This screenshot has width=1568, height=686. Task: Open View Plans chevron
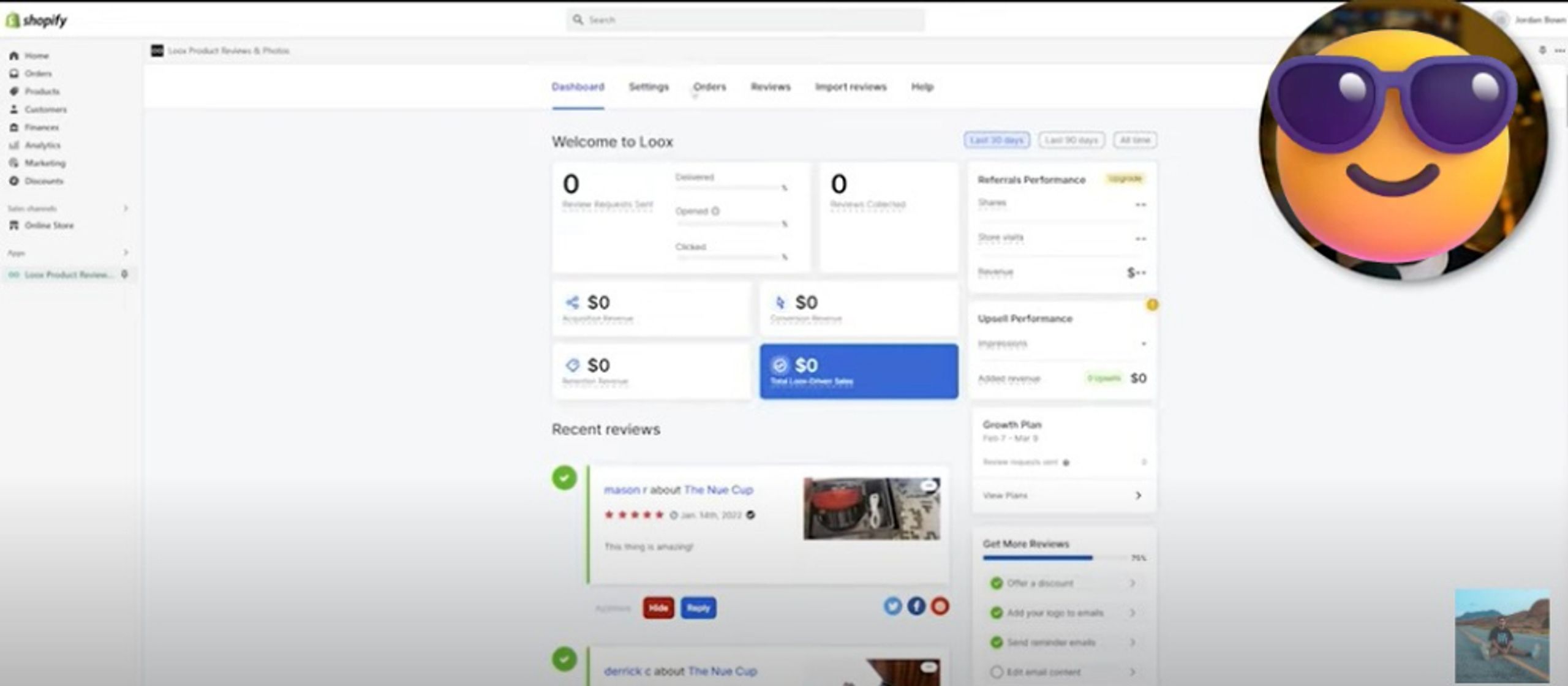[x=1138, y=496]
